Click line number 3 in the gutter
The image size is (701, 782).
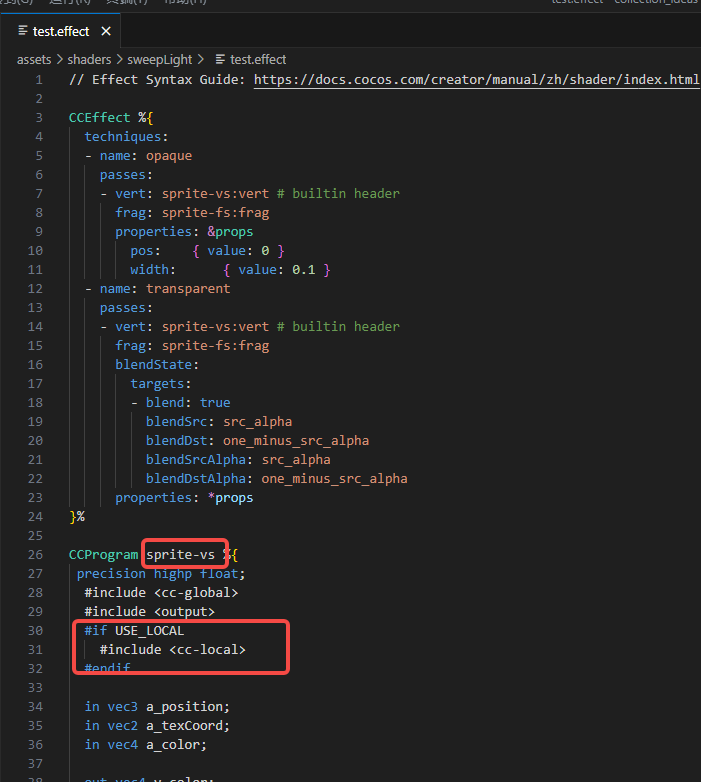click(x=39, y=118)
